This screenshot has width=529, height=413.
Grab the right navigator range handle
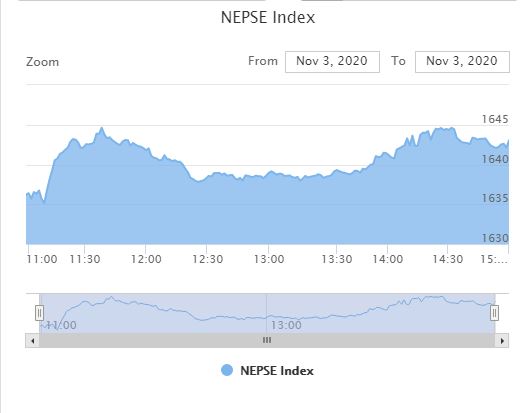point(494,312)
